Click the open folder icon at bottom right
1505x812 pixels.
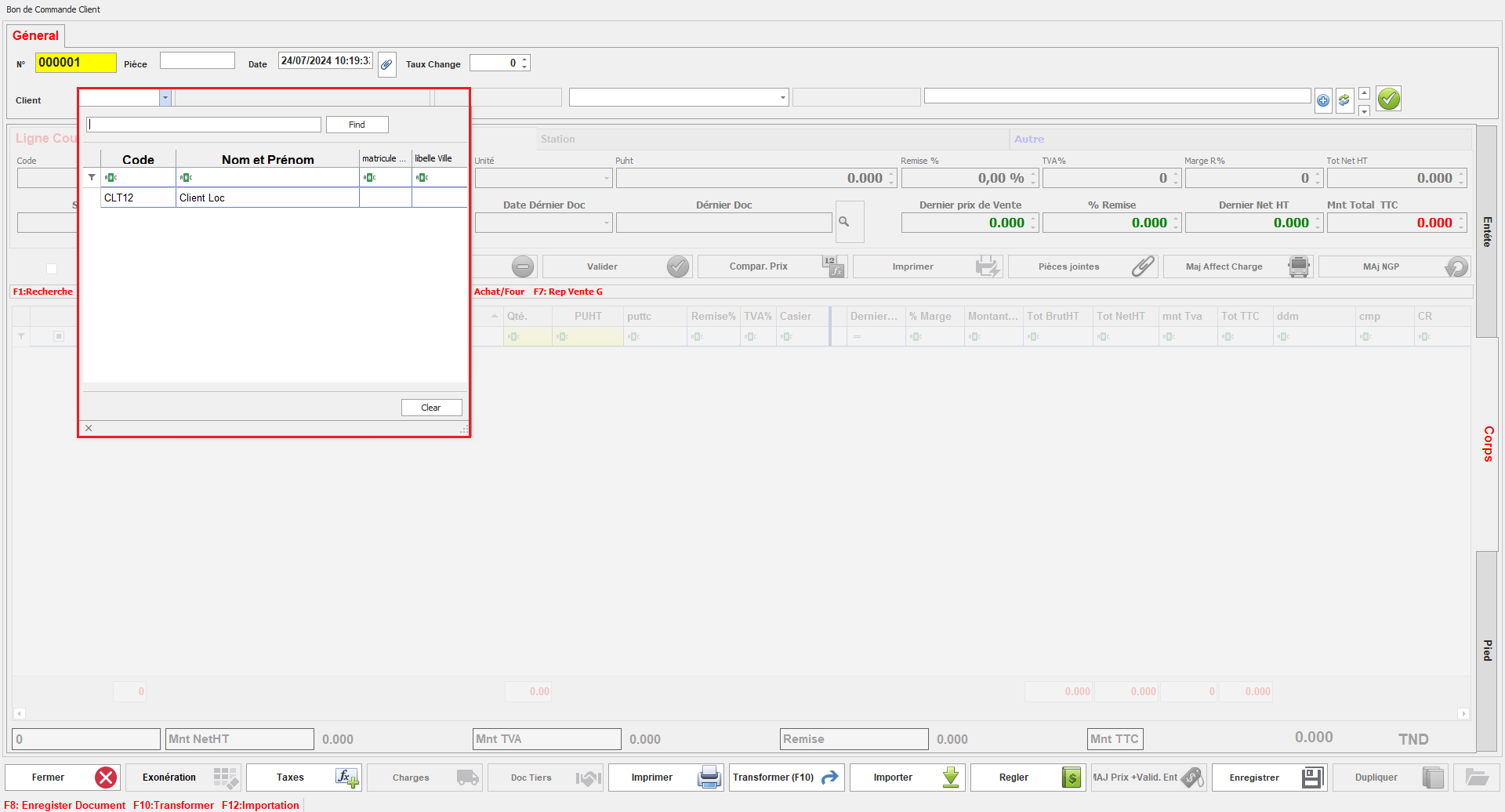click(x=1477, y=778)
